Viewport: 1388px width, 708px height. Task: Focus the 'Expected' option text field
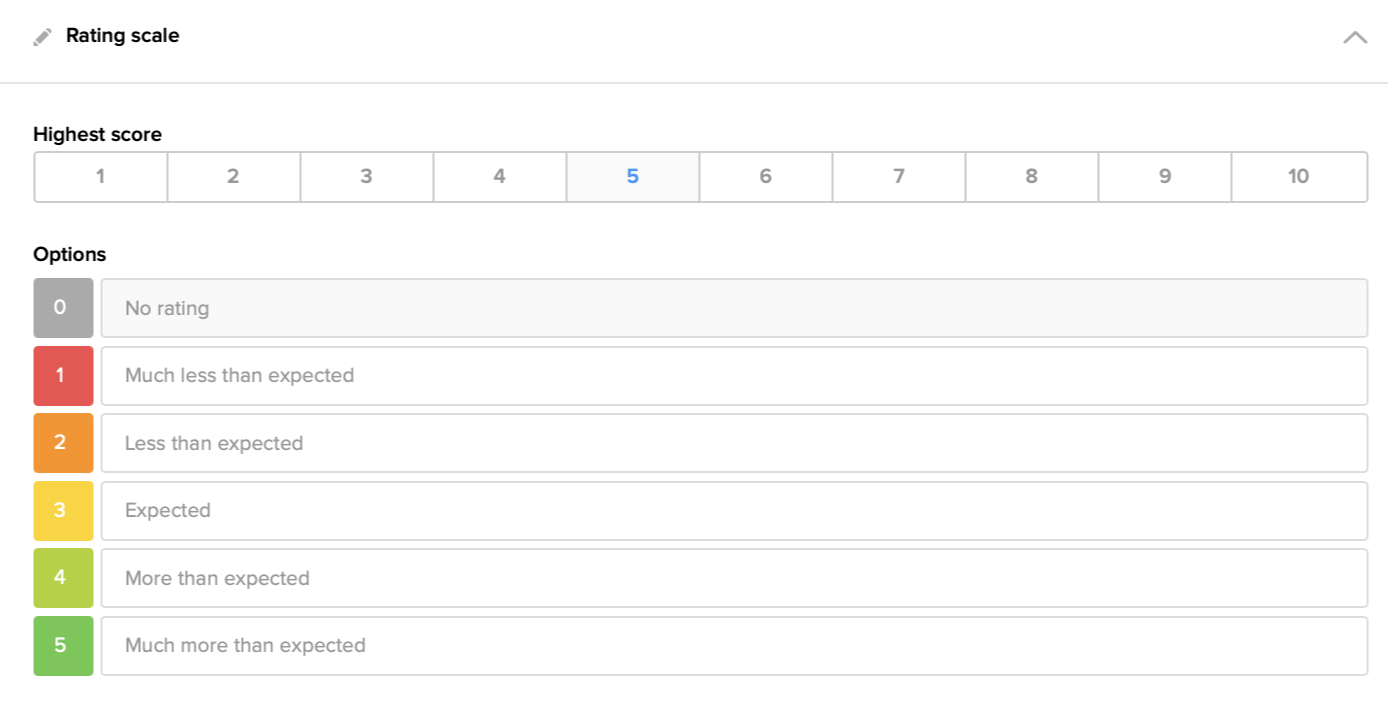(733, 511)
